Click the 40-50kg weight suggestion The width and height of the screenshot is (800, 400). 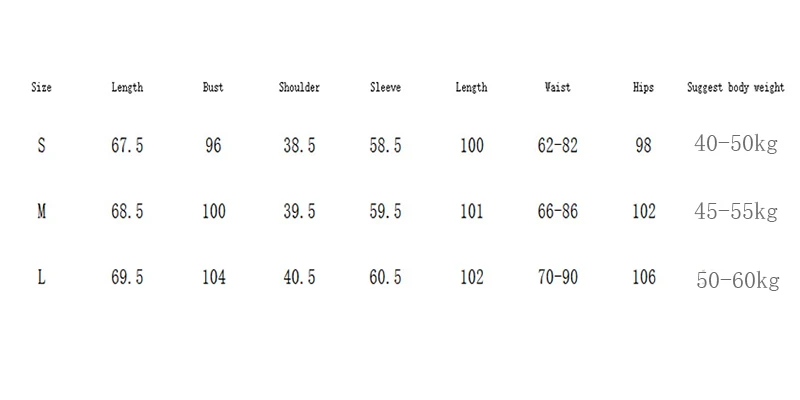click(x=735, y=145)
